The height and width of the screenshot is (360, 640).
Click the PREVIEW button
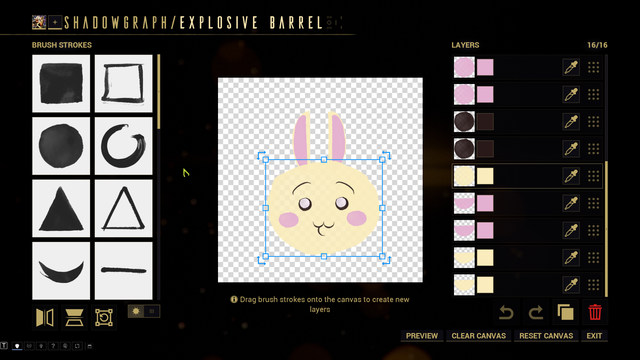pyautogui.click(x=422, y=336)
